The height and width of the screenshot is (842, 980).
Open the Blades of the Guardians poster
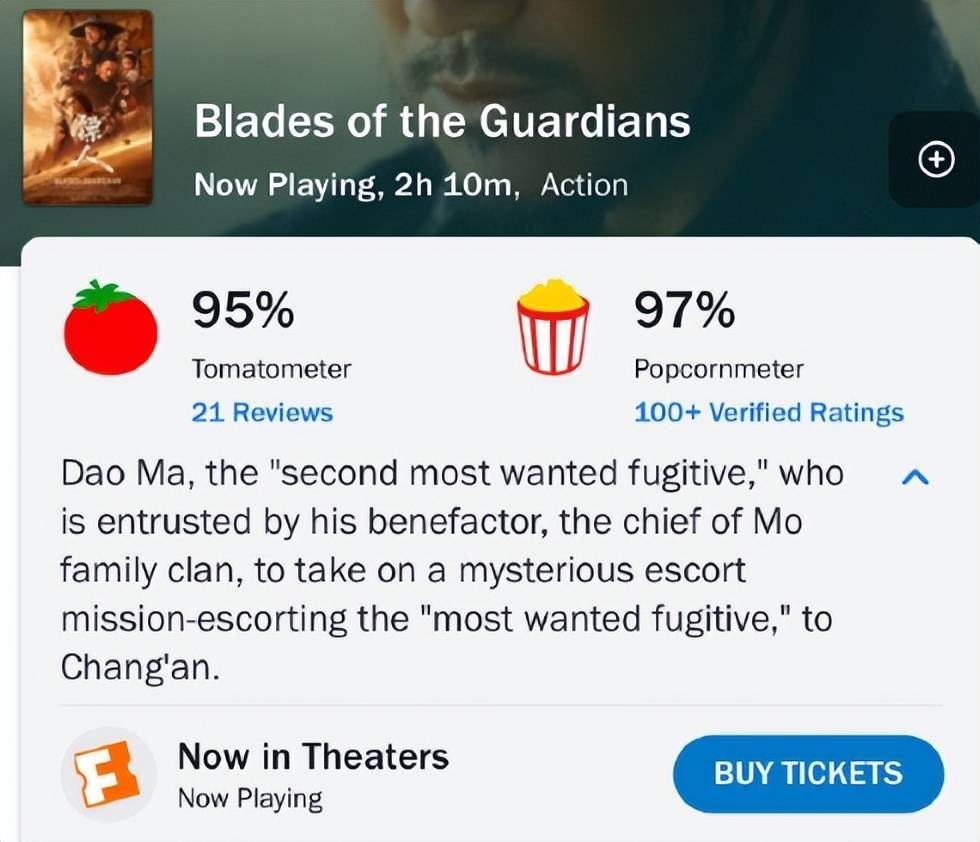tap(87, 107)
